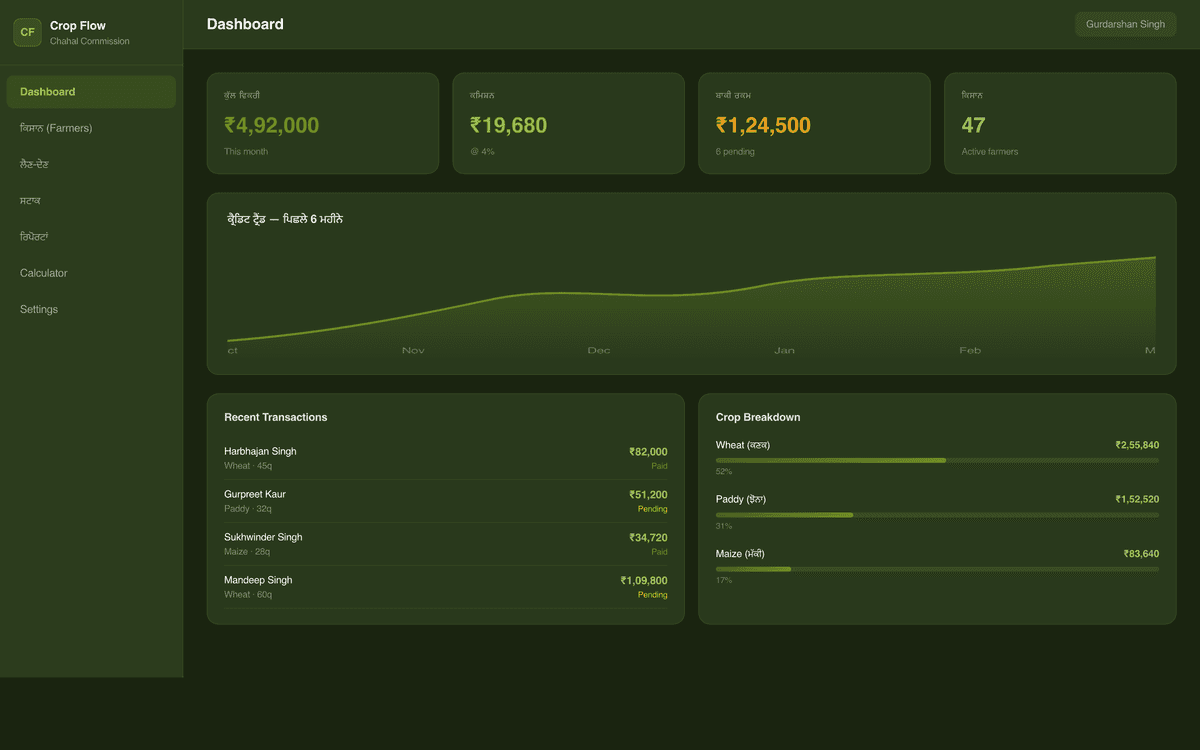
Task: Select Sukhwinder Singh's Paid transaction
Action: click(x=445, y=544)
